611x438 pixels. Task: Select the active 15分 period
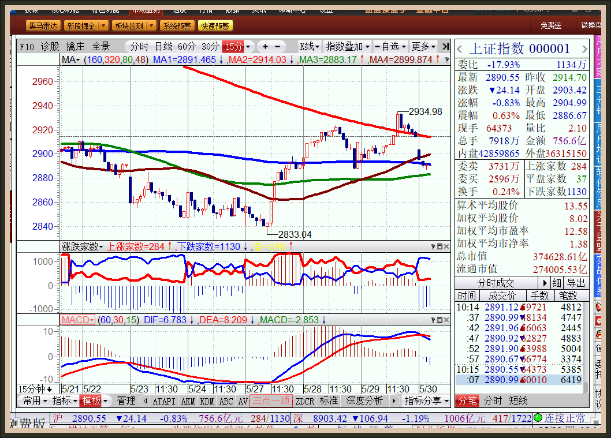point(233,47)
